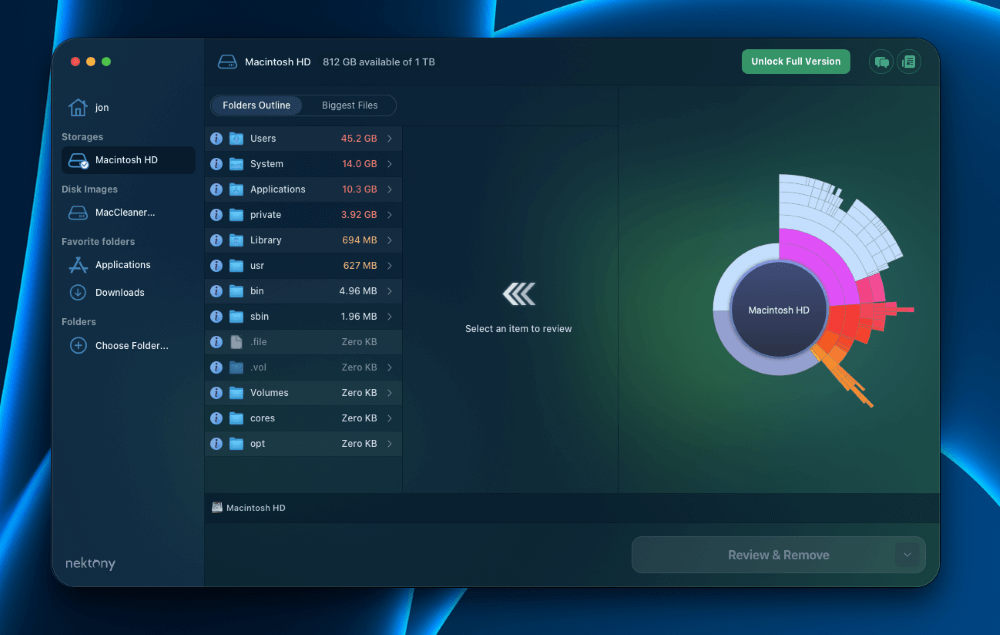The height and width of the screenshot is (635, 1000).
Task: Click the Library size value 694 MB
Action: (x=360, y=240)
